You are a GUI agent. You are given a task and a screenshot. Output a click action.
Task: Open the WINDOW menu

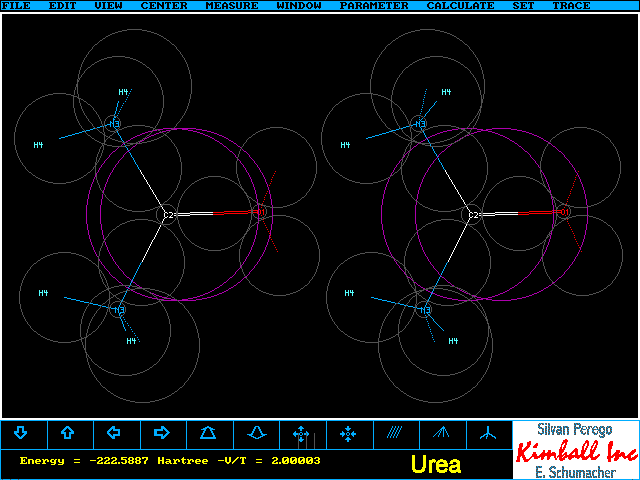(x=299, y=6)
